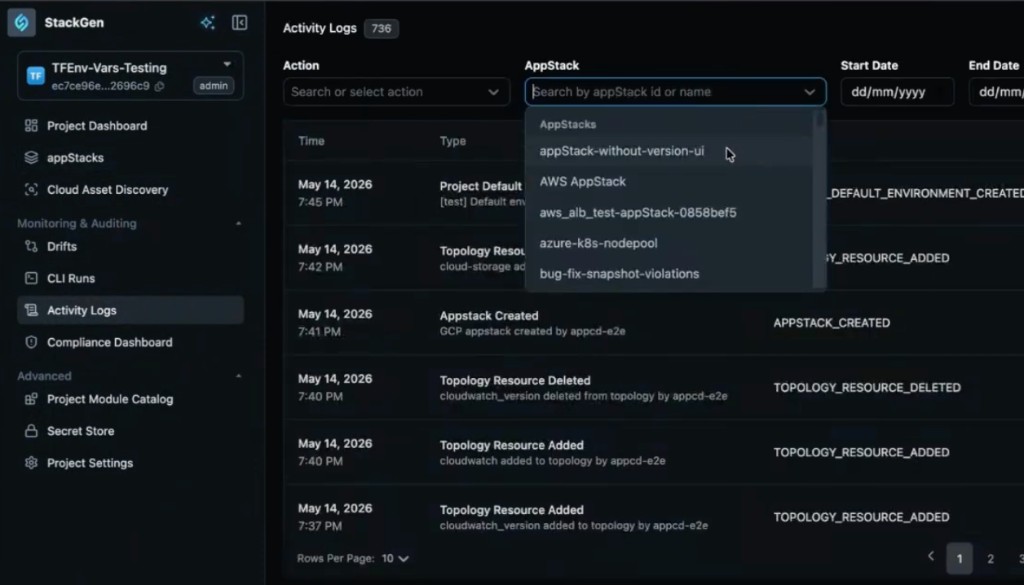The width and height of the screenshot is (1024, 585).
Task: Click the StackGen logo icon
Action: pyautogui.click(x=22, y=23)
